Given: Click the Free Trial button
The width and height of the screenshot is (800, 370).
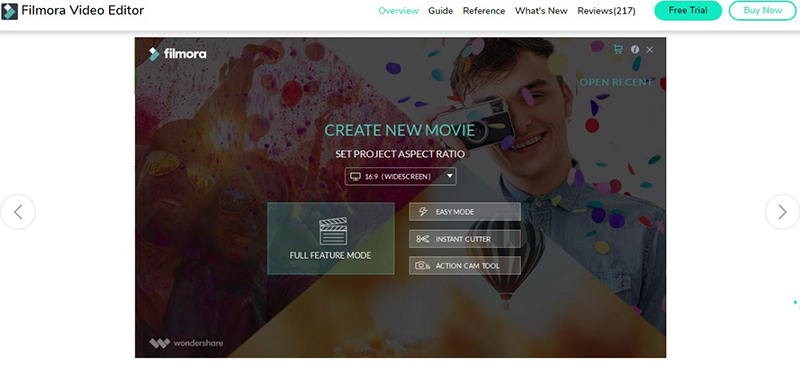Looking at the screenshot, I should [x=688, y=11].
